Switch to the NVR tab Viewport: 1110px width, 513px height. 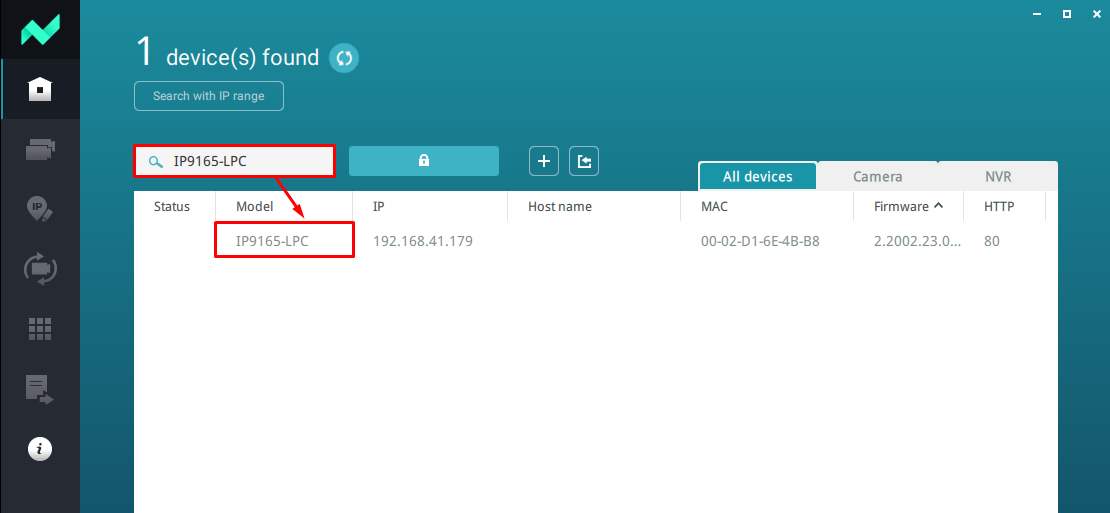pos(998,176)
